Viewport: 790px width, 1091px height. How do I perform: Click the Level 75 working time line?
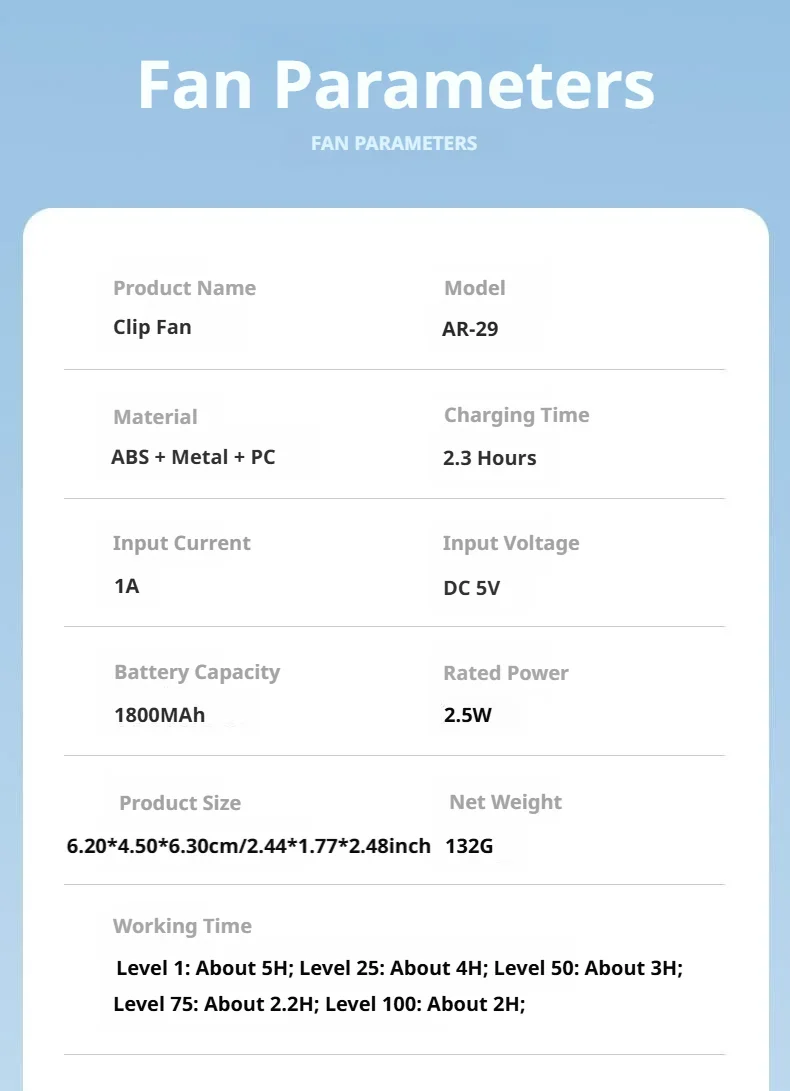[319, 1004]
